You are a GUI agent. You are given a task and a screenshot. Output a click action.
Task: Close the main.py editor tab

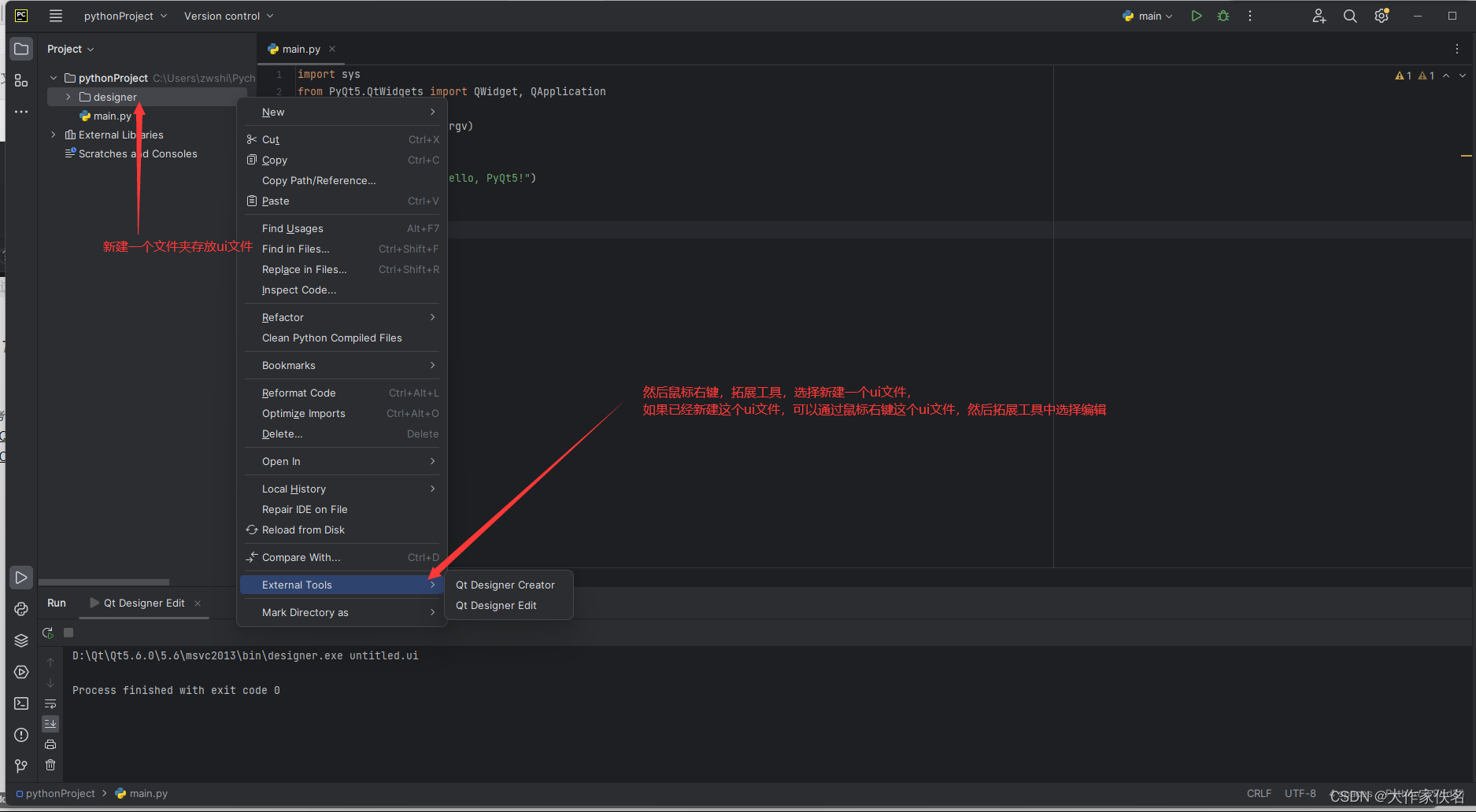click(x=332, y=49)
